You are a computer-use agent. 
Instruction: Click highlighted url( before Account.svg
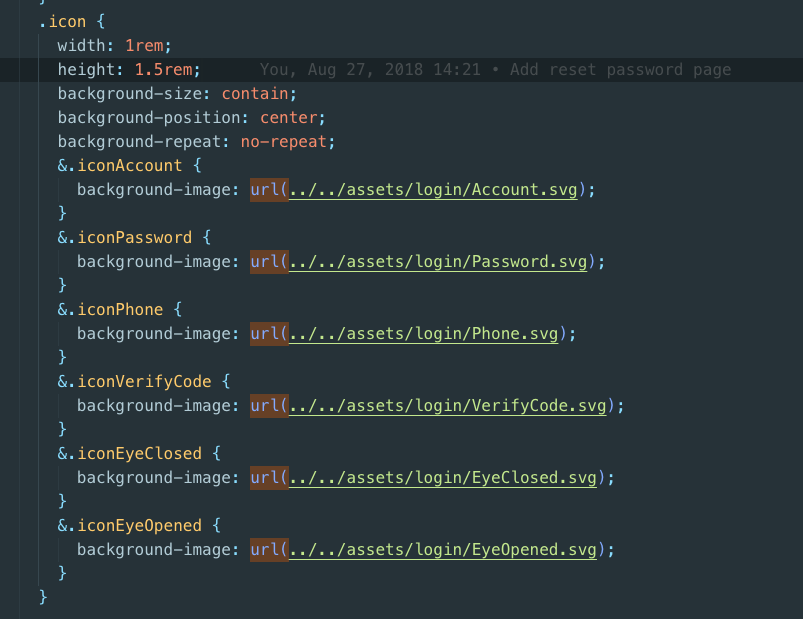click(269, 190)
